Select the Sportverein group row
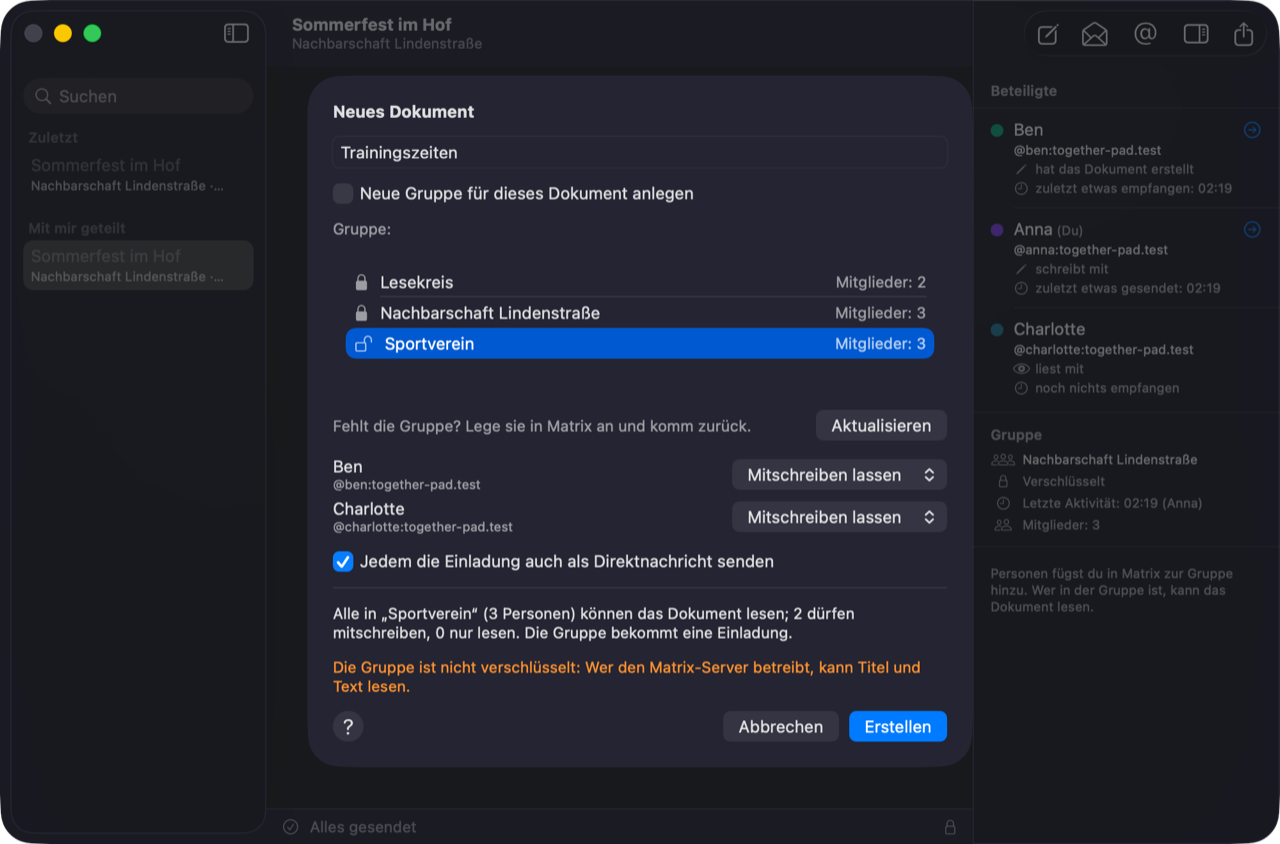 [x=640, y=344]
